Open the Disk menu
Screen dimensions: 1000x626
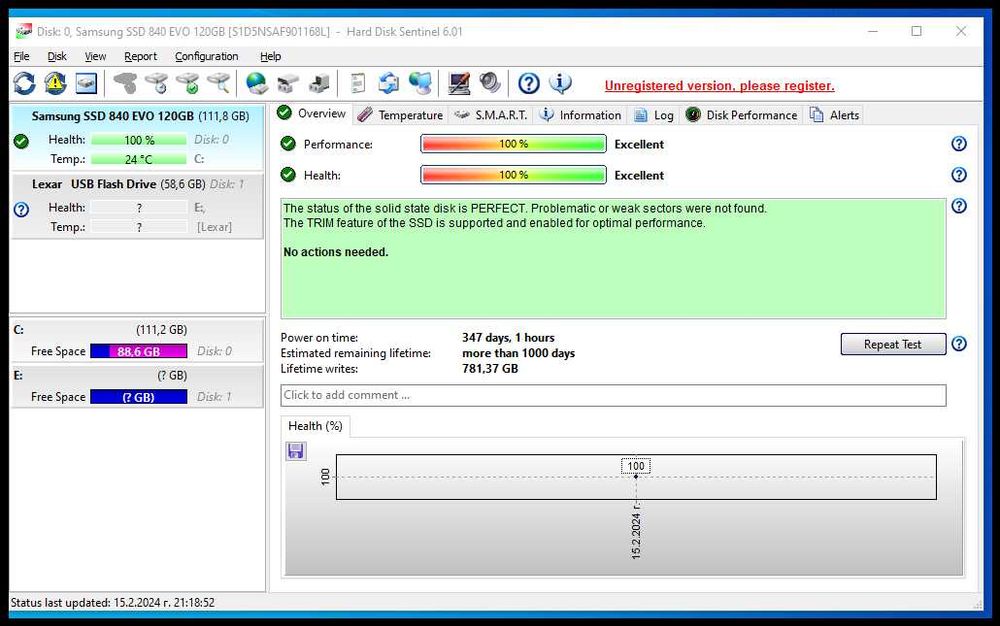[57, 56]
